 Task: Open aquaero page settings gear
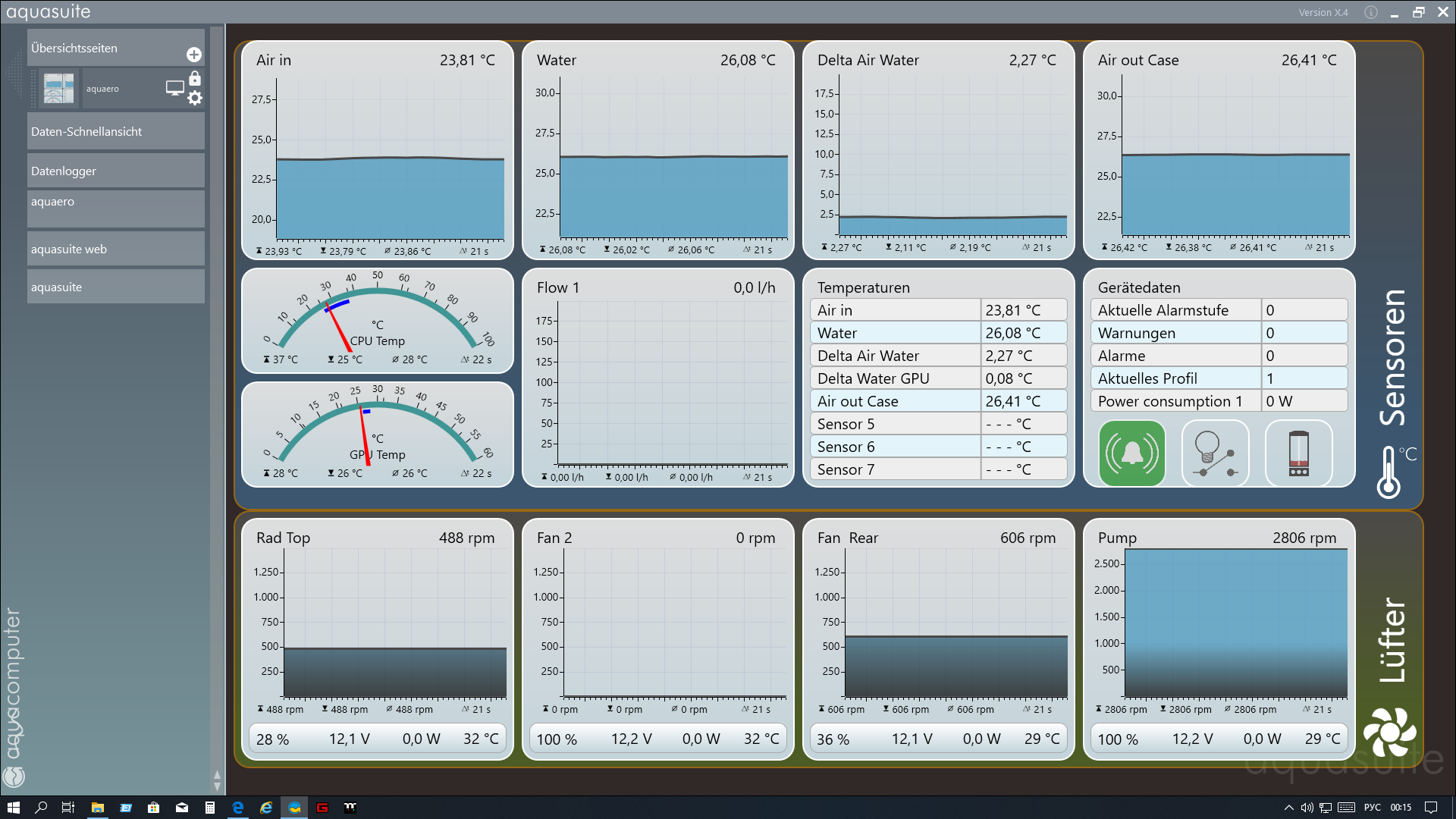point(195,98)
